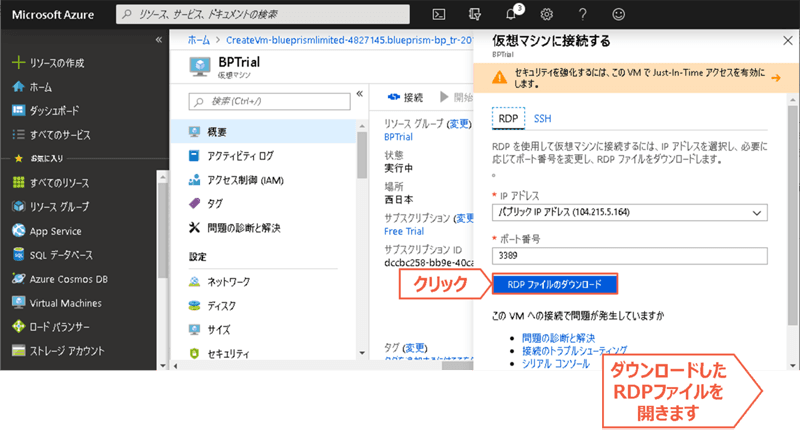Select the RDP tab
The height and width of the screenshot is (435, 800).
pos(508,118)
